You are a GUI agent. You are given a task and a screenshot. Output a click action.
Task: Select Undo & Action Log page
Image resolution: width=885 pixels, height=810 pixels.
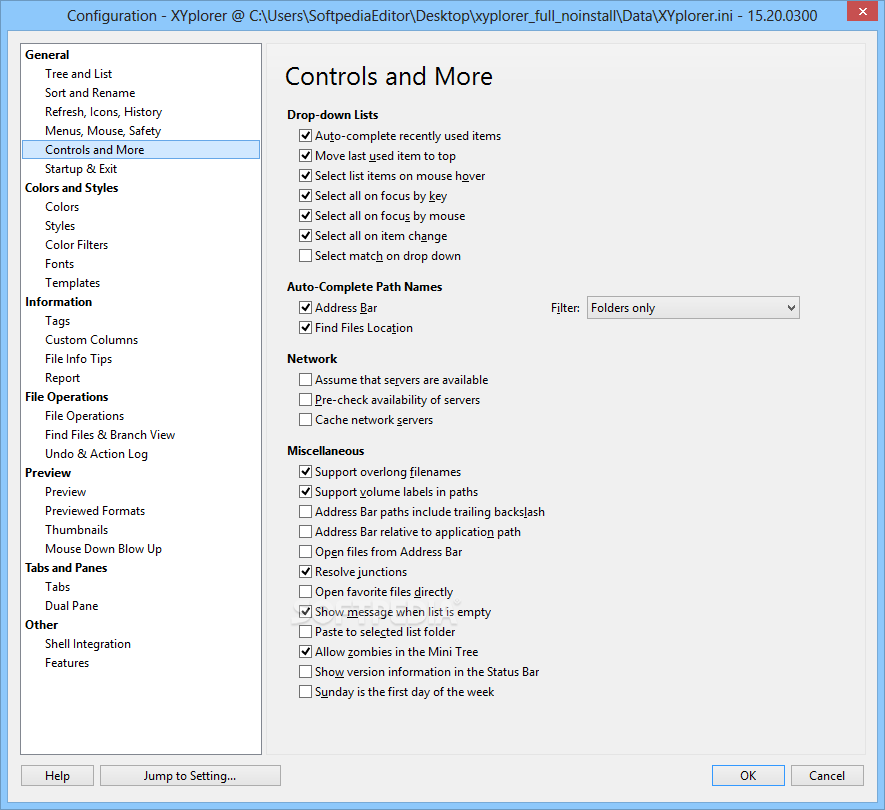tap(97, 454)
